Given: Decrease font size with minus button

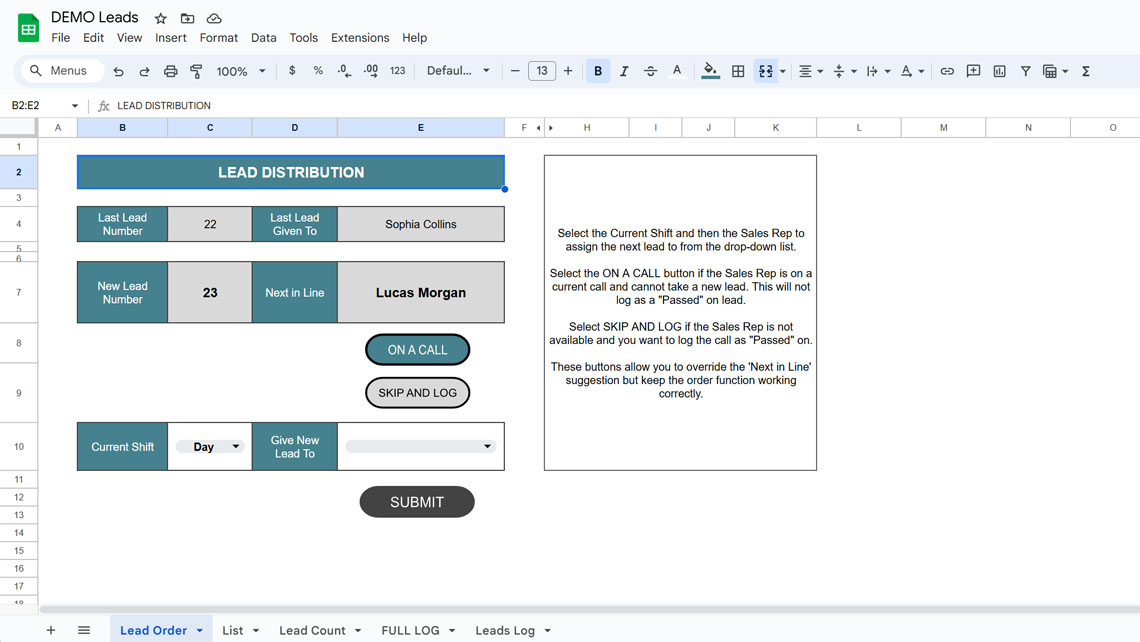Looking at the screenshot, I should [x=515, y=71].
